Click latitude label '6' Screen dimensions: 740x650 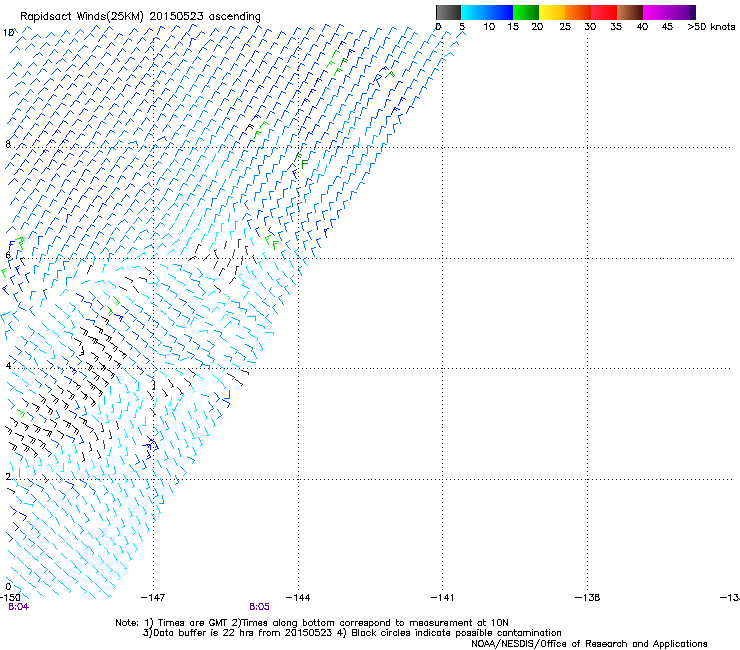[x=8, y=255]
